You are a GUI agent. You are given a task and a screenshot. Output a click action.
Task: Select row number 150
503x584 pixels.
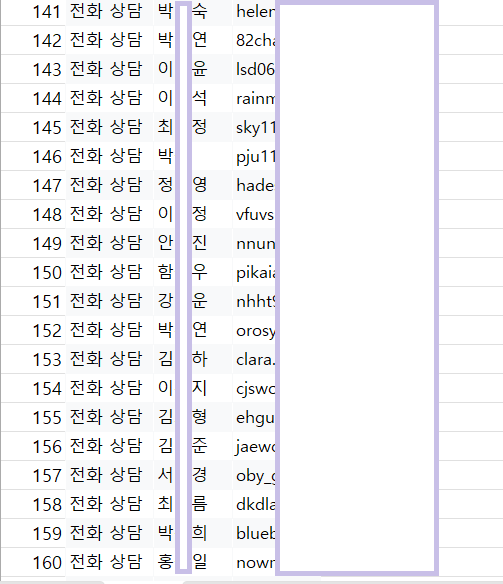tap(47, 272)
